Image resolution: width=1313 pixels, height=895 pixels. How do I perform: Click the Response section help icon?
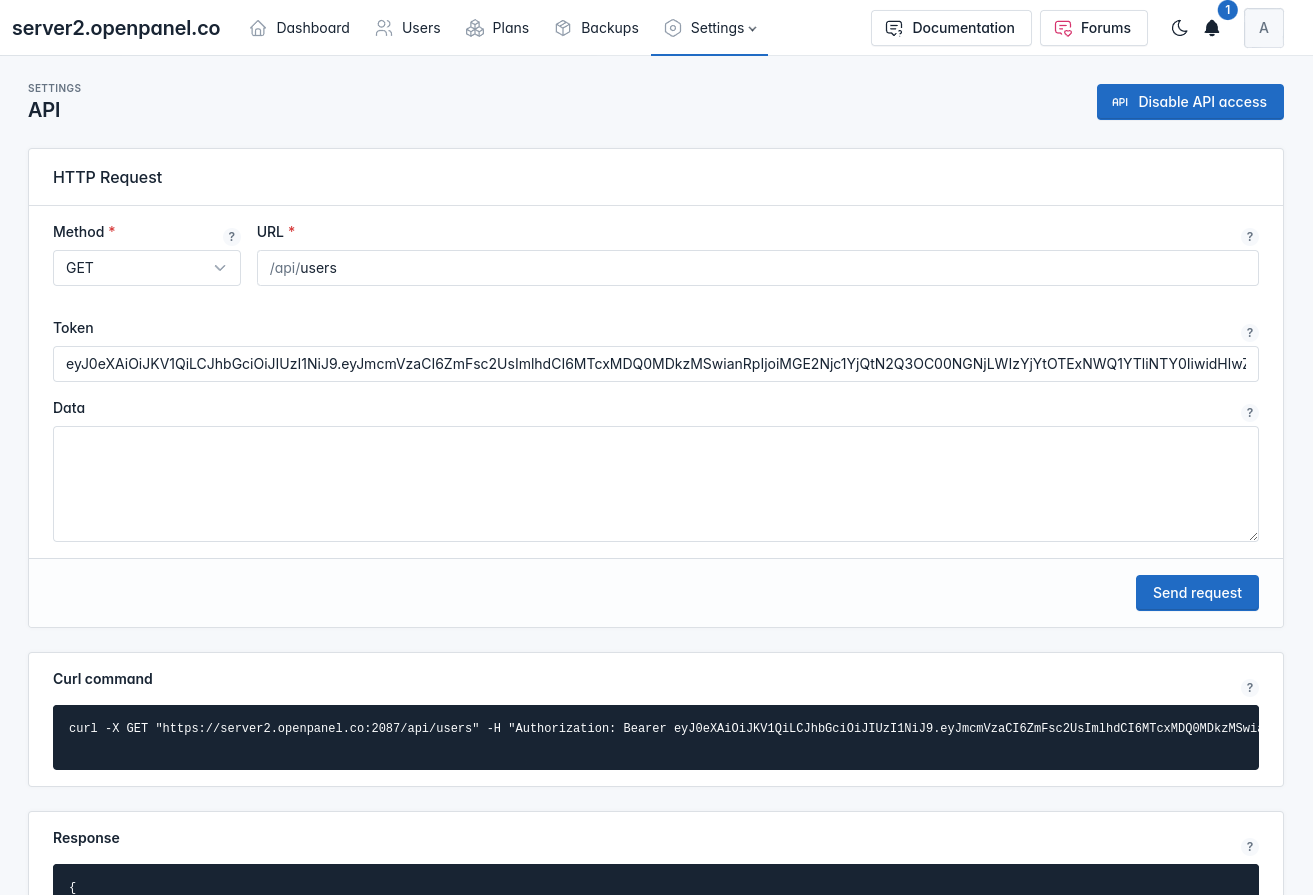pyautogui.click(x=1249, y=847)
